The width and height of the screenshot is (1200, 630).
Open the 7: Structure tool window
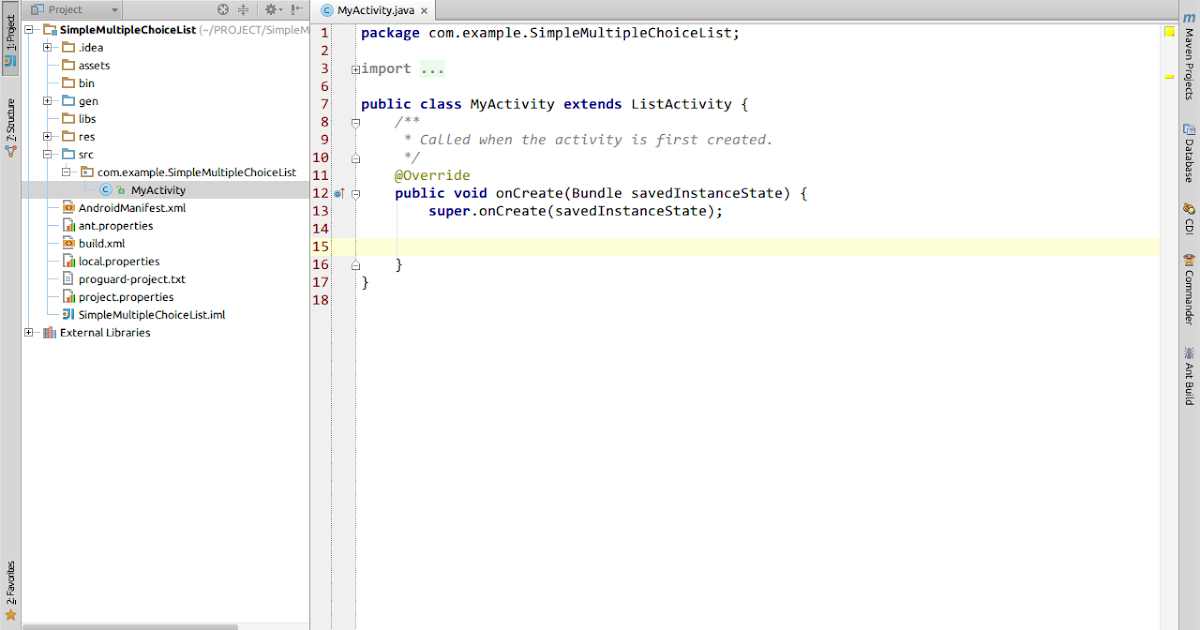pos(10,127)
